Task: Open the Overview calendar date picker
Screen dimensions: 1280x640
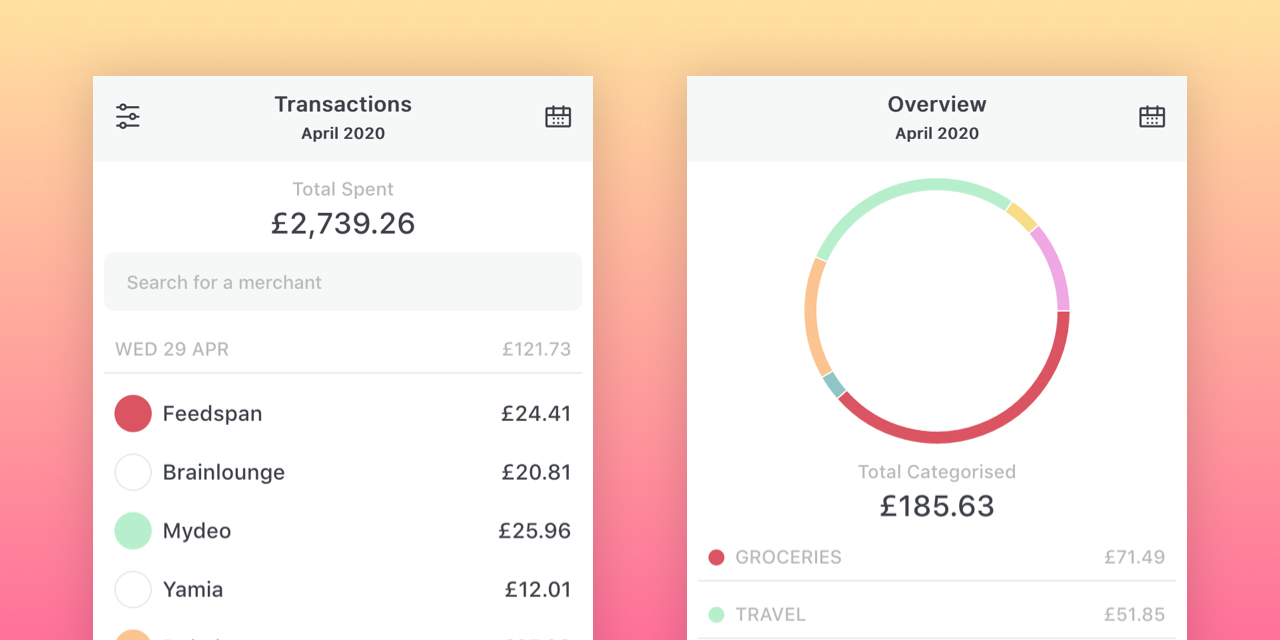Action: point(1152,117)
